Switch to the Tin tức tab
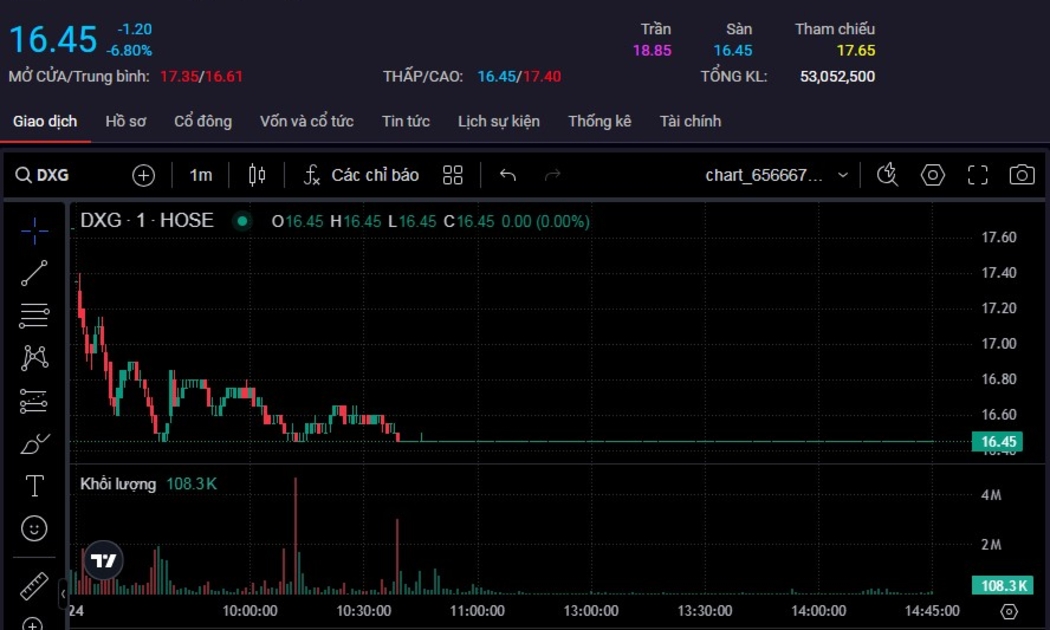This screenshot has width=1050, height=630. click(405, 121)
